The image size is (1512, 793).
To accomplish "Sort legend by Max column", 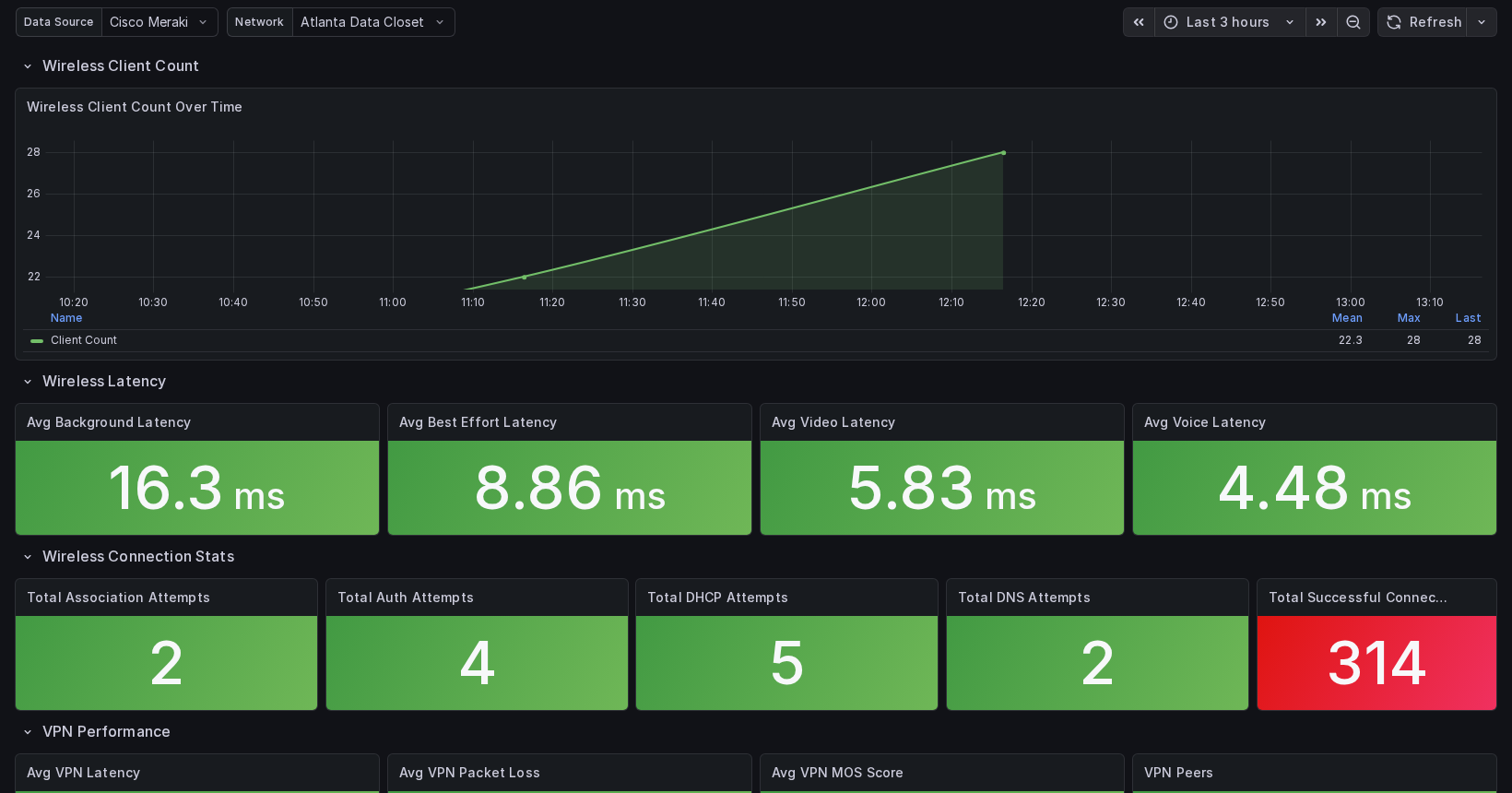I will 1409,318.
